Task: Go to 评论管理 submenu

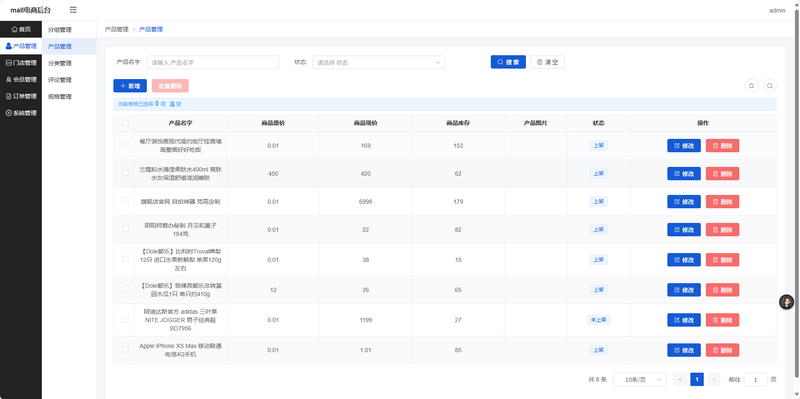Action: (x=69, y=80)
